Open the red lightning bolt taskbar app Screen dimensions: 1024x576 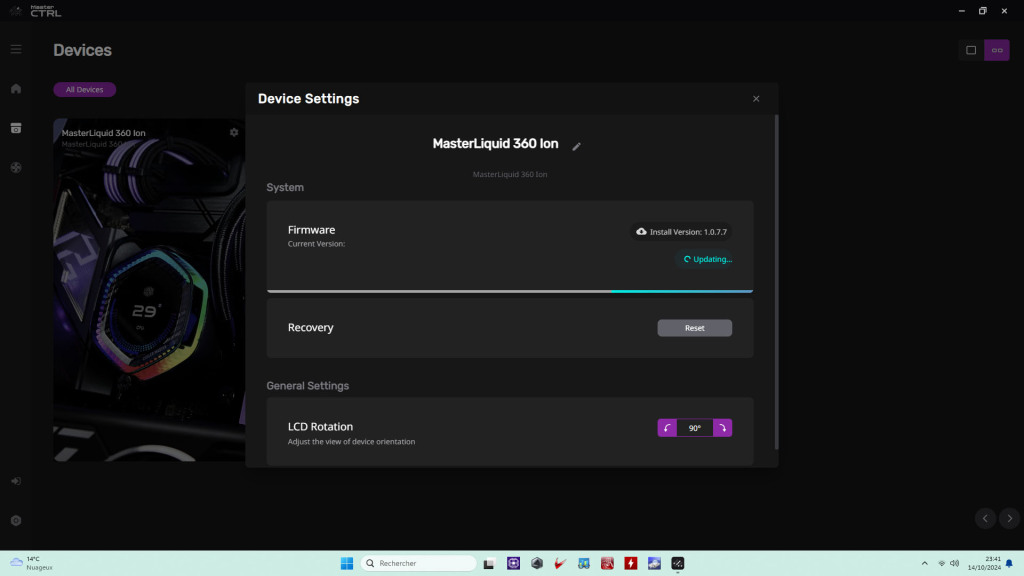(x=631, y=563)
